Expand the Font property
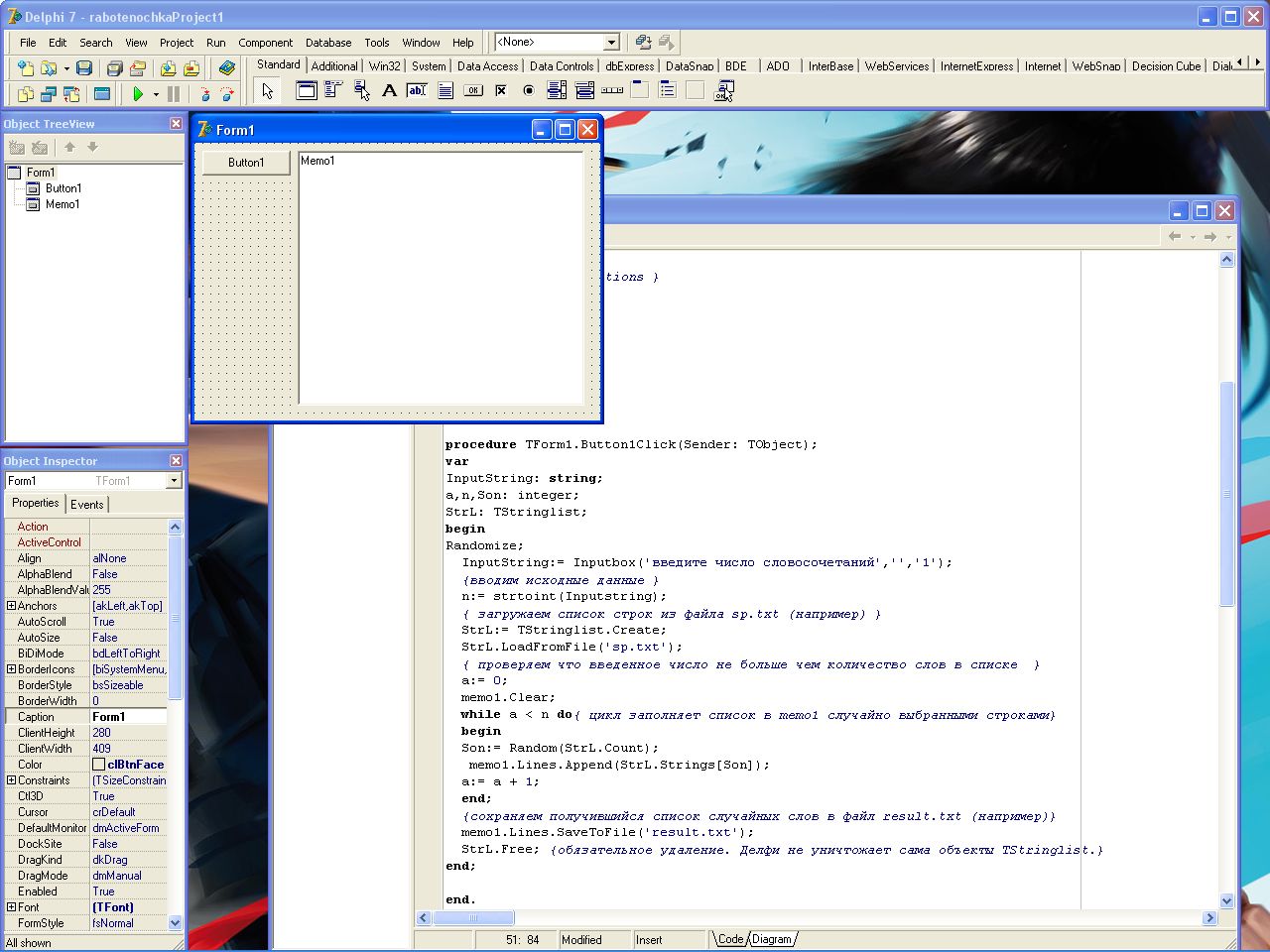Viewport: 1270px width, 952px height. [x=11, y=907]
